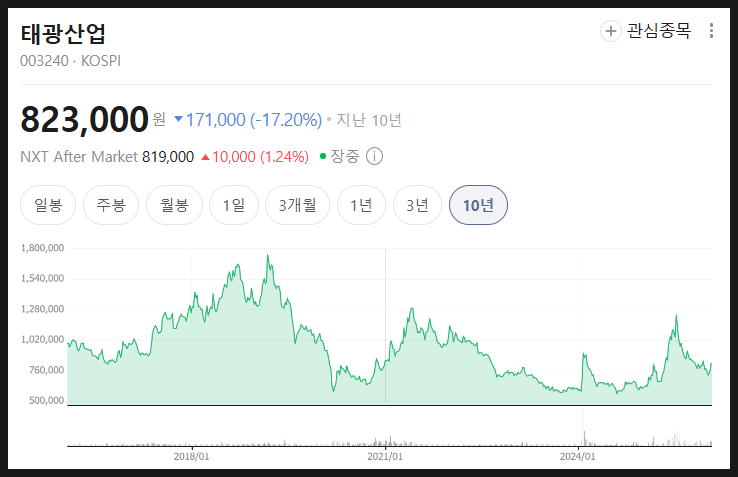Select the 3개월 chart range

click(x=297, y=205)
